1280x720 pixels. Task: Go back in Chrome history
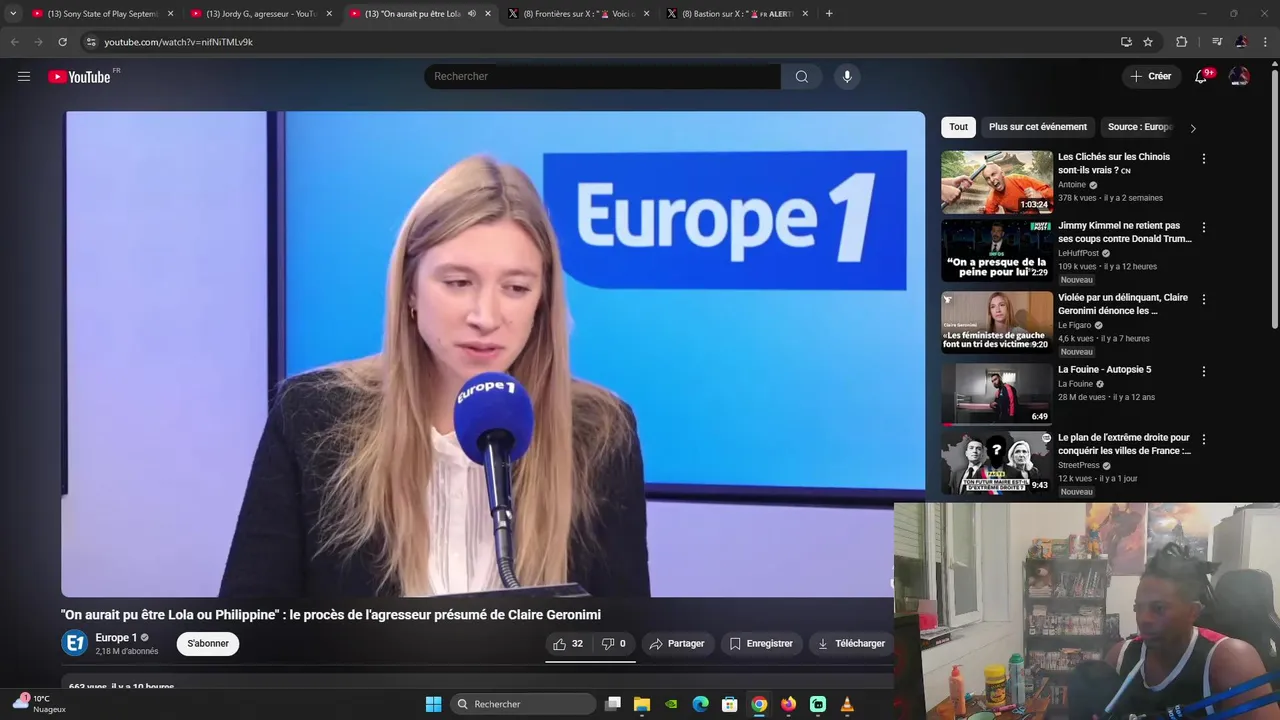pos(14,42)
